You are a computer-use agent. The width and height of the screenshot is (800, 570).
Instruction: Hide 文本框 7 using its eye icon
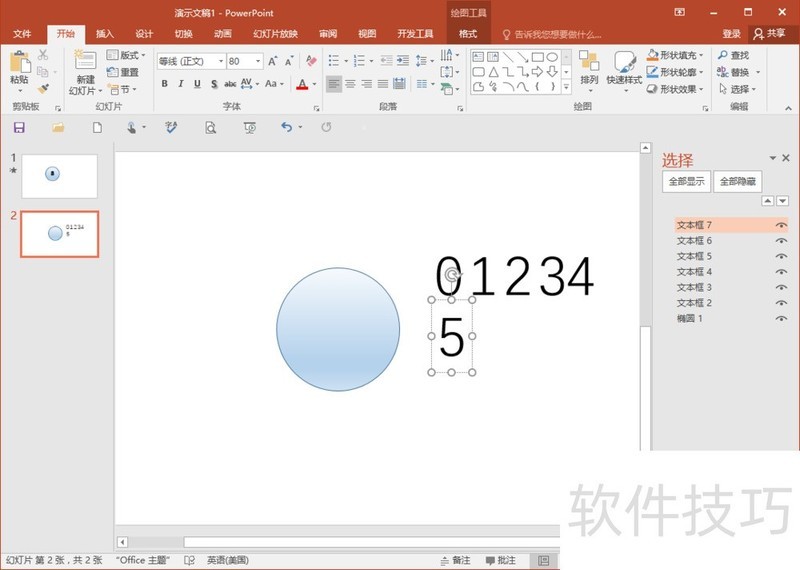[781, 225]
